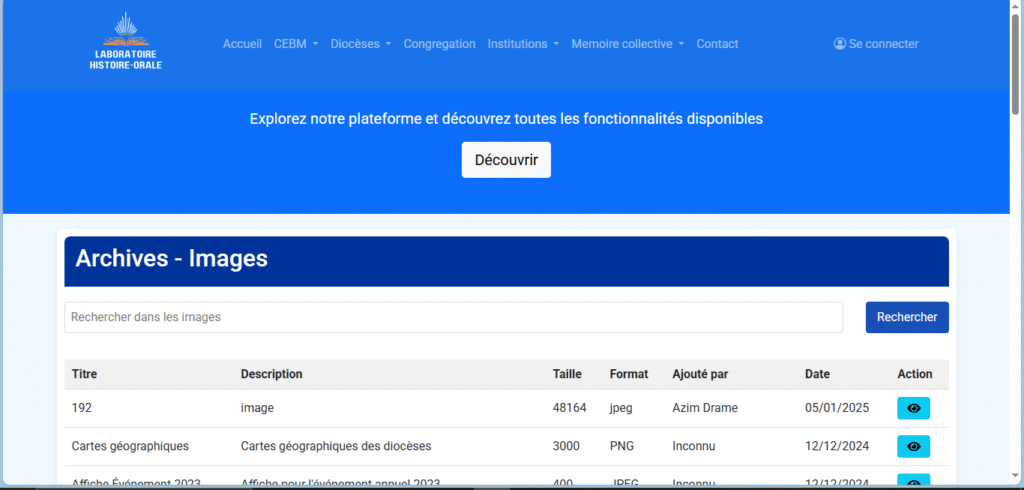Image resolution: width=1024 pixels, height=490 pixels.
Task: Click the Taille column header
Action: [568, 374]
